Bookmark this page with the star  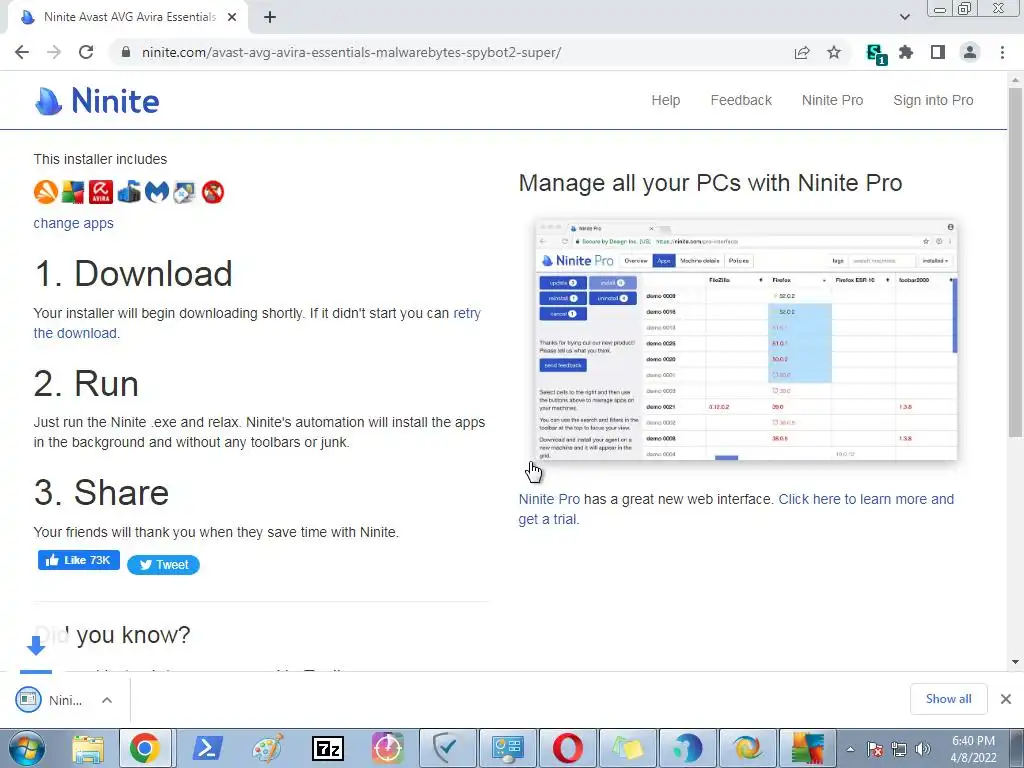pos(834,52)
